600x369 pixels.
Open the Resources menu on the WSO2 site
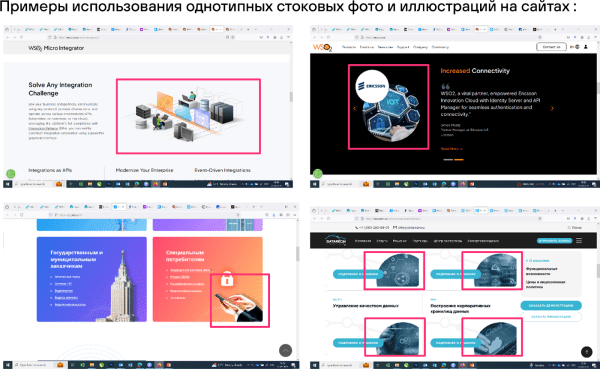(385, 47)
